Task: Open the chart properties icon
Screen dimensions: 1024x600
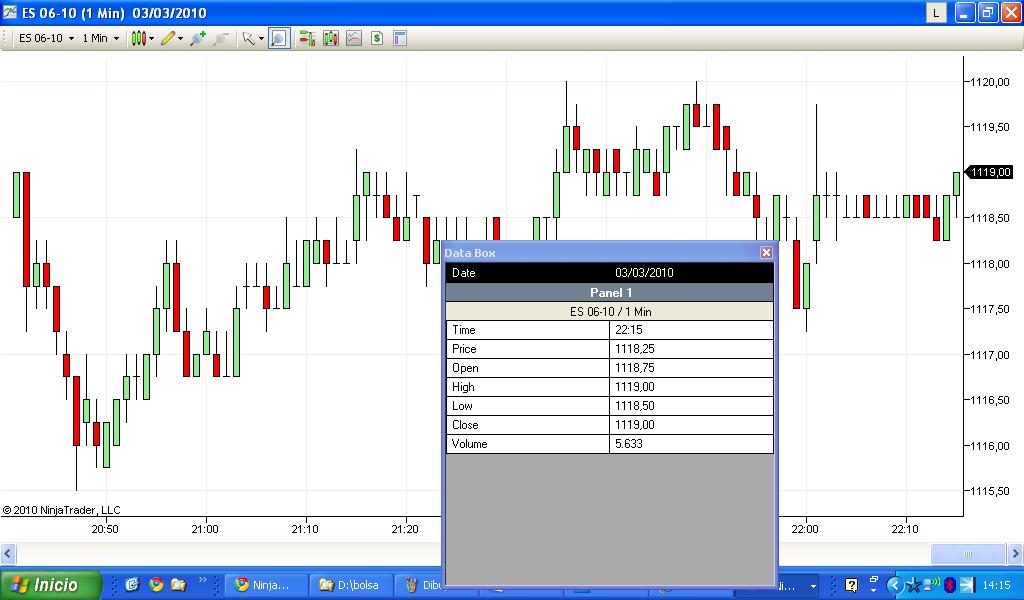Action: (400, 39)
